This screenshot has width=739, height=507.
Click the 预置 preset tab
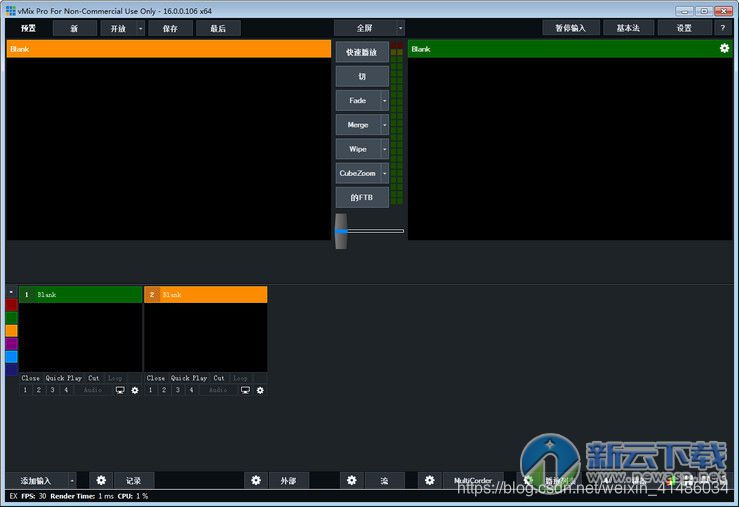pos(28,28)
